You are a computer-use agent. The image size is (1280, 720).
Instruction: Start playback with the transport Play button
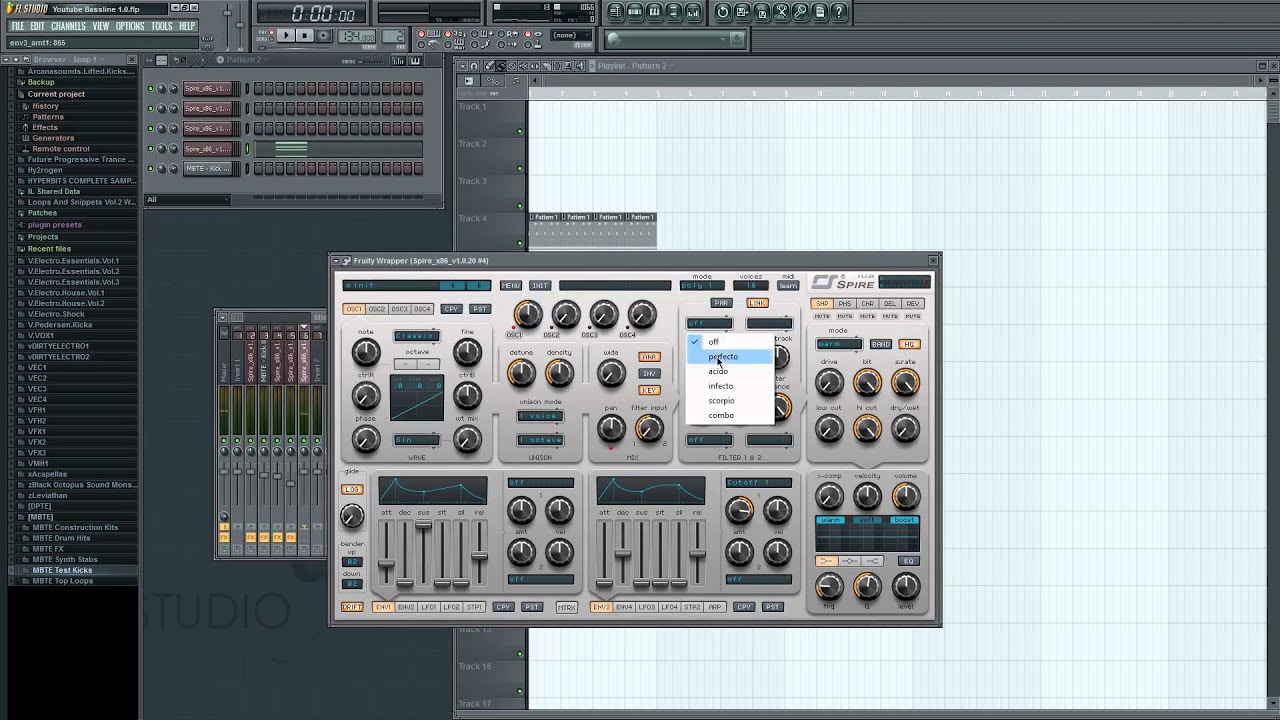click(x=285, y=36)
